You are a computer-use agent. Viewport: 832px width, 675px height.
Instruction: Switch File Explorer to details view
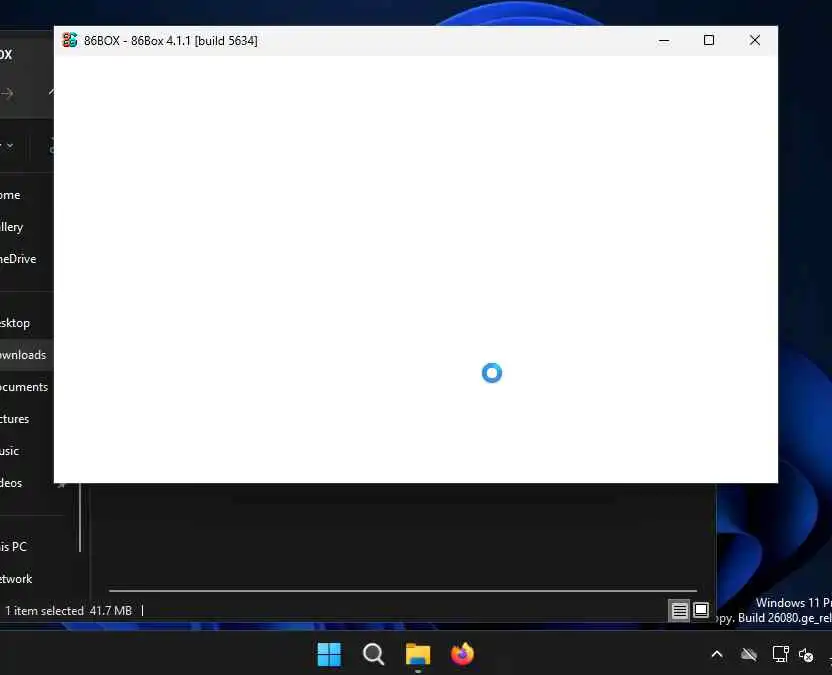pyautogui.click(x=679, y=611)
